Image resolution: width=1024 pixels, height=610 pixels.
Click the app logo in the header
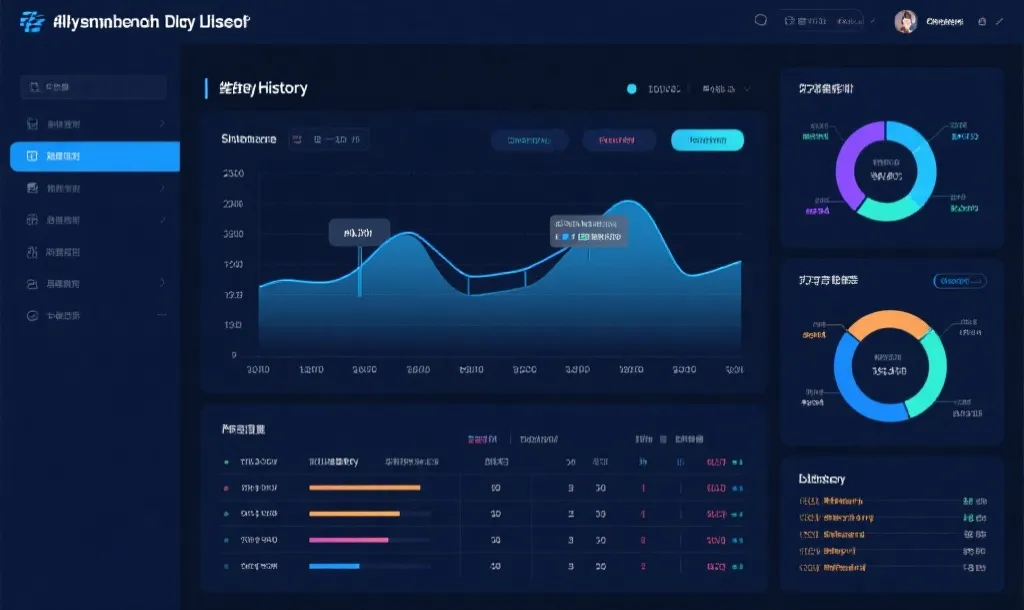(32, 21)
